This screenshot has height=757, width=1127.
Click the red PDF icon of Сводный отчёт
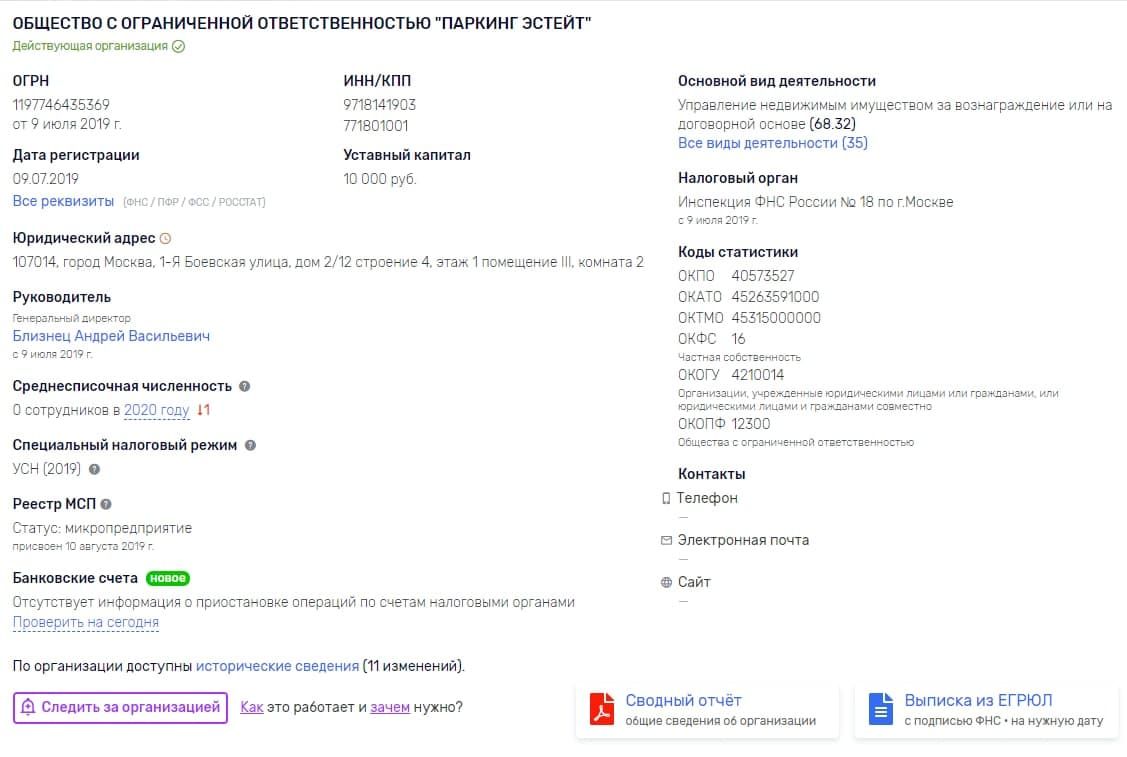(x=602, y=709)
